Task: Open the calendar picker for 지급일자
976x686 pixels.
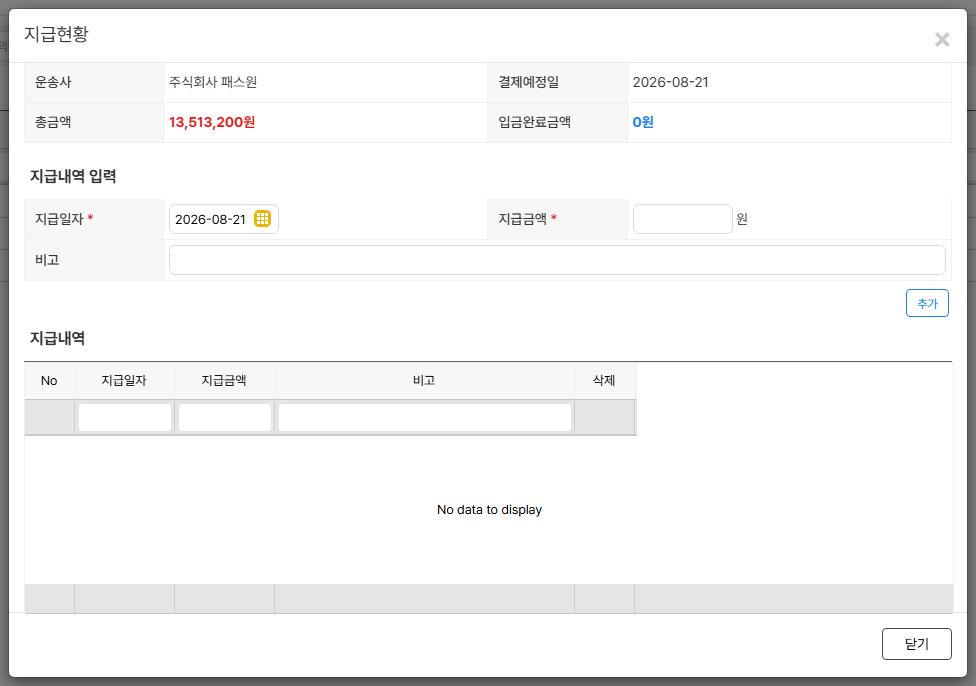Action: coord(262,219)
